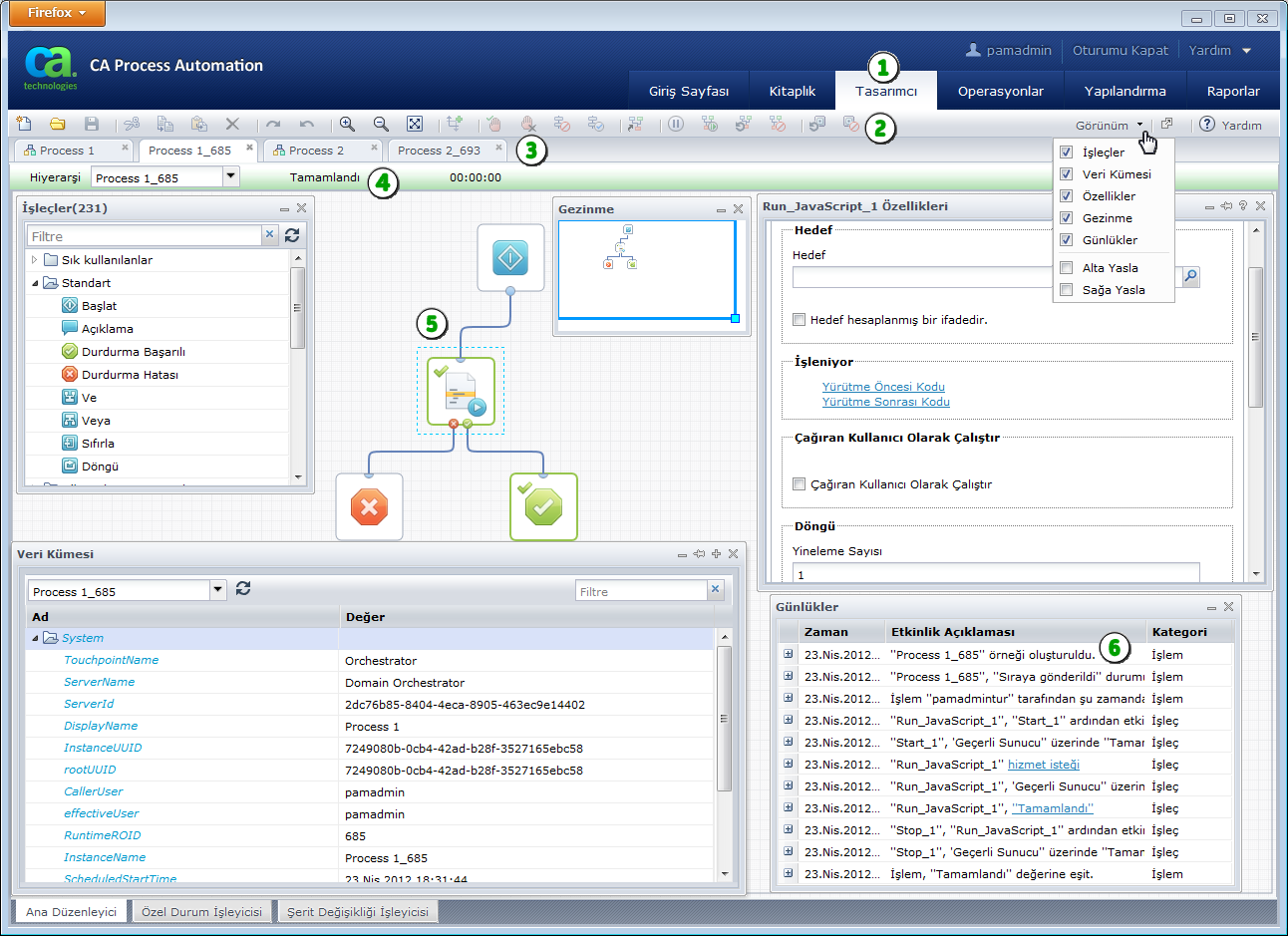Open the Operasyonlar main tab
The image size is (1288, 937).
coord(1000,91)
